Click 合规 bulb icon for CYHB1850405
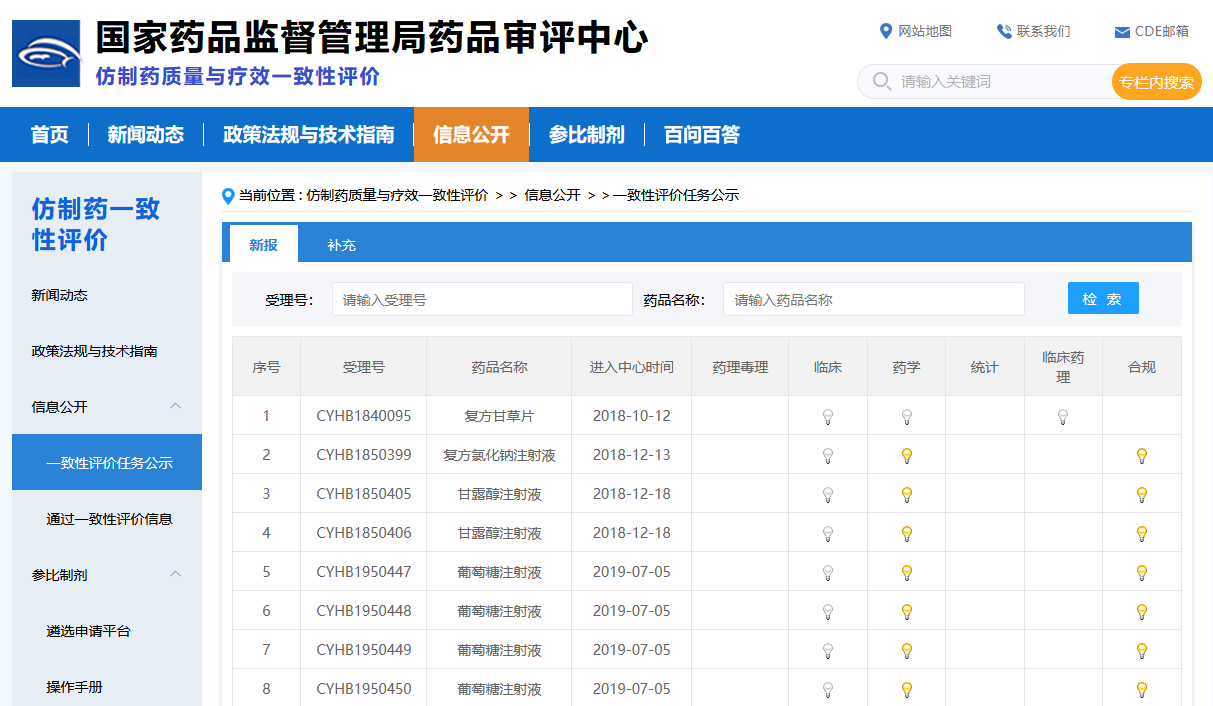Image resolution: width=1213 pixels, height=706 pixels. (1141, 495)
